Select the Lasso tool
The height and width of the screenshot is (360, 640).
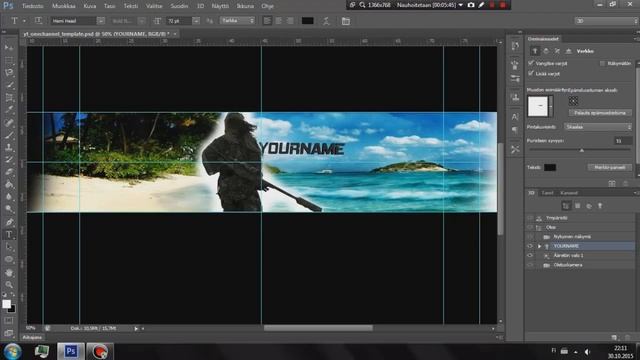[x=9, y=73]
